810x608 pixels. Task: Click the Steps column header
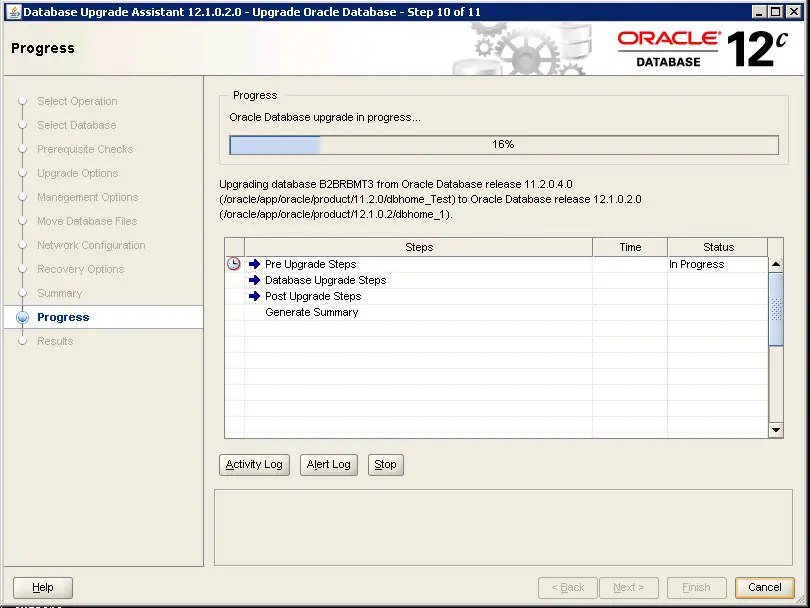click(418, 247)
